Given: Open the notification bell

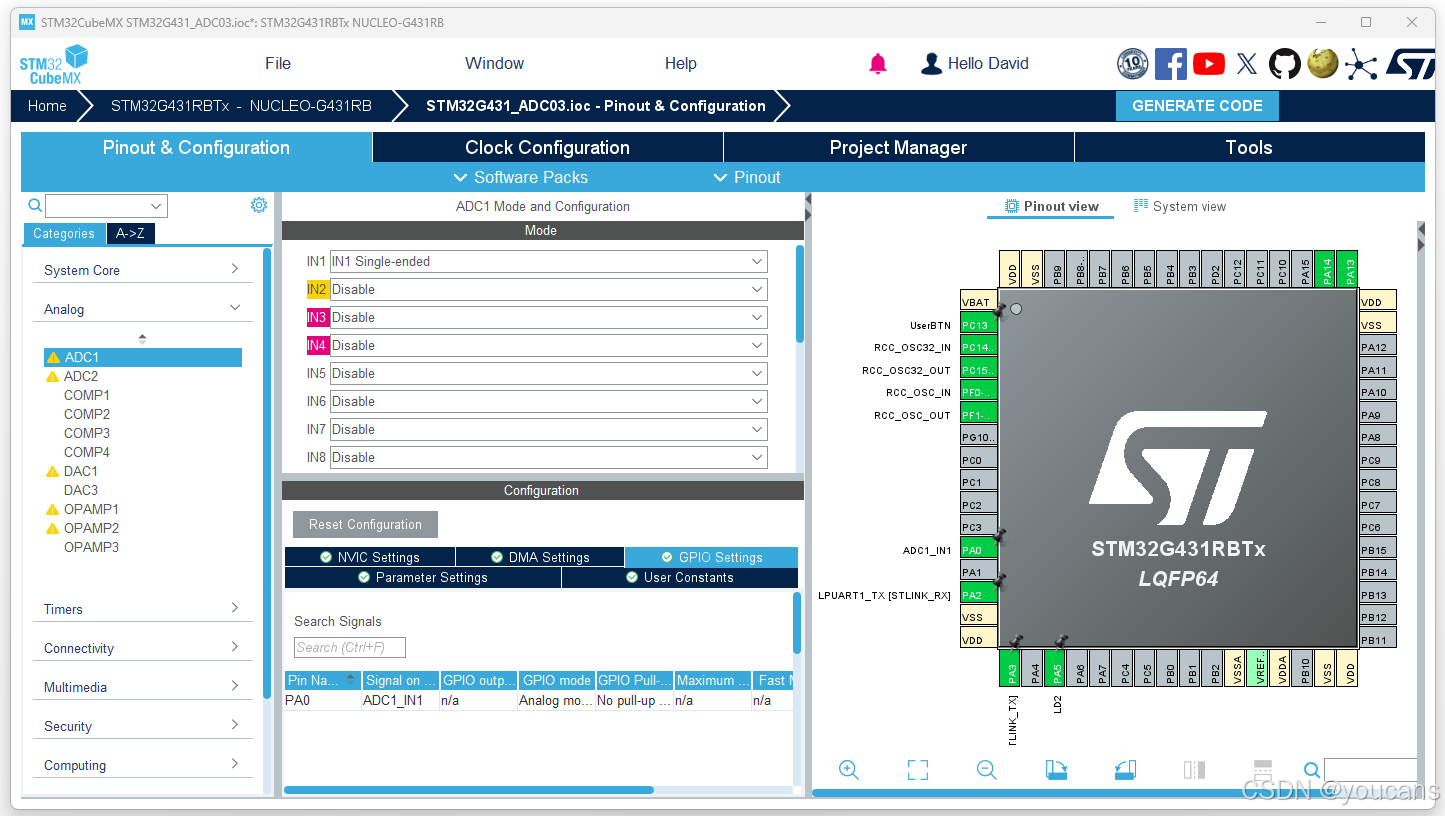Looking at the screenshot, I should (x=878, y=64).
